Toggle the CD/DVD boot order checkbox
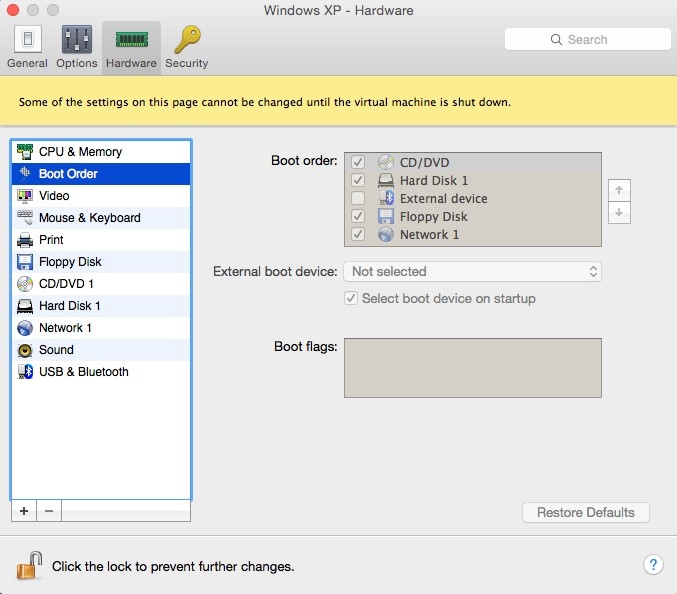 point(358,163)
